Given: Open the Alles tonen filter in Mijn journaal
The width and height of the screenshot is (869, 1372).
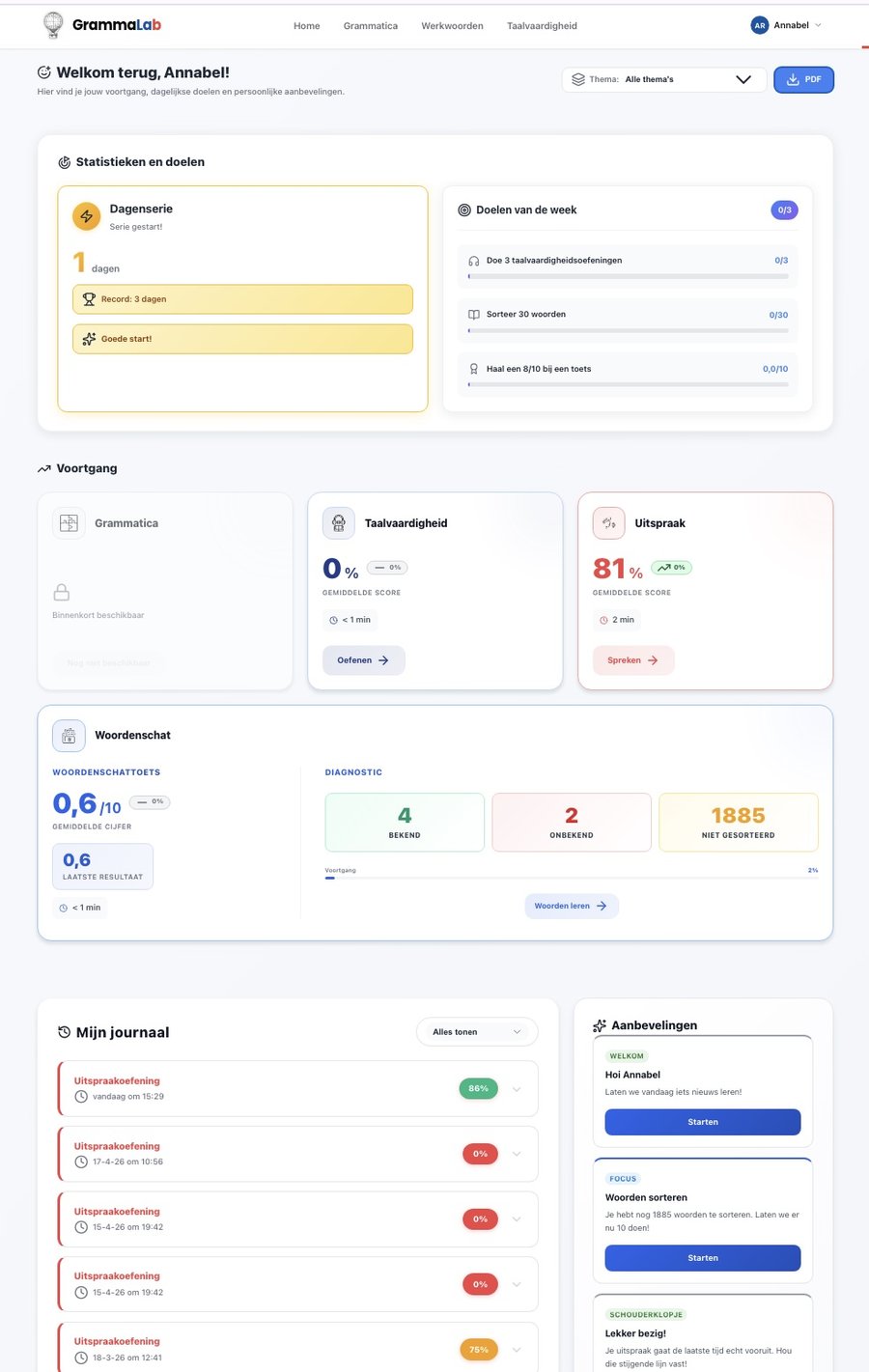Looking at the screenshot, I should pyautogui.click(x=476, y=1031).
